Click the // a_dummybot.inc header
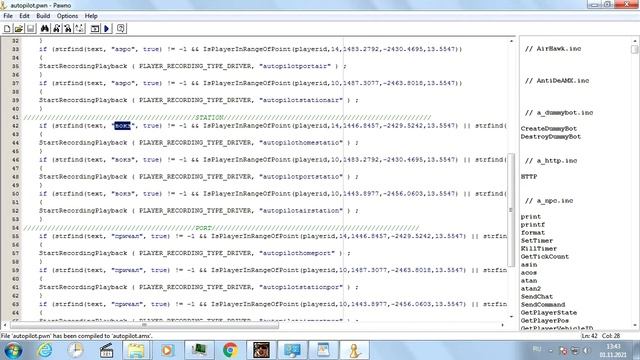640x360 pixels. pyautogui.click(x=559, y=113)
